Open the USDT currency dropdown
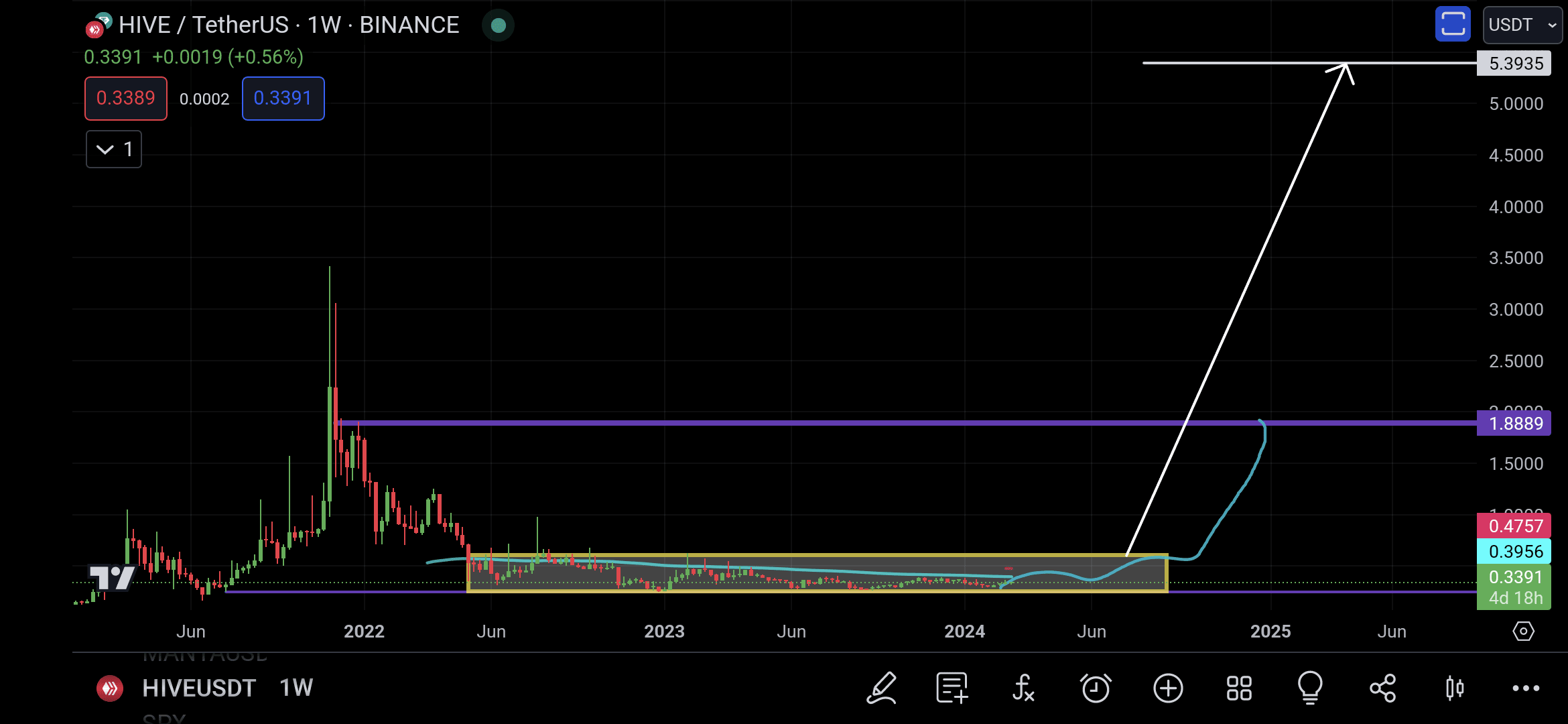 pos(1522,25)
